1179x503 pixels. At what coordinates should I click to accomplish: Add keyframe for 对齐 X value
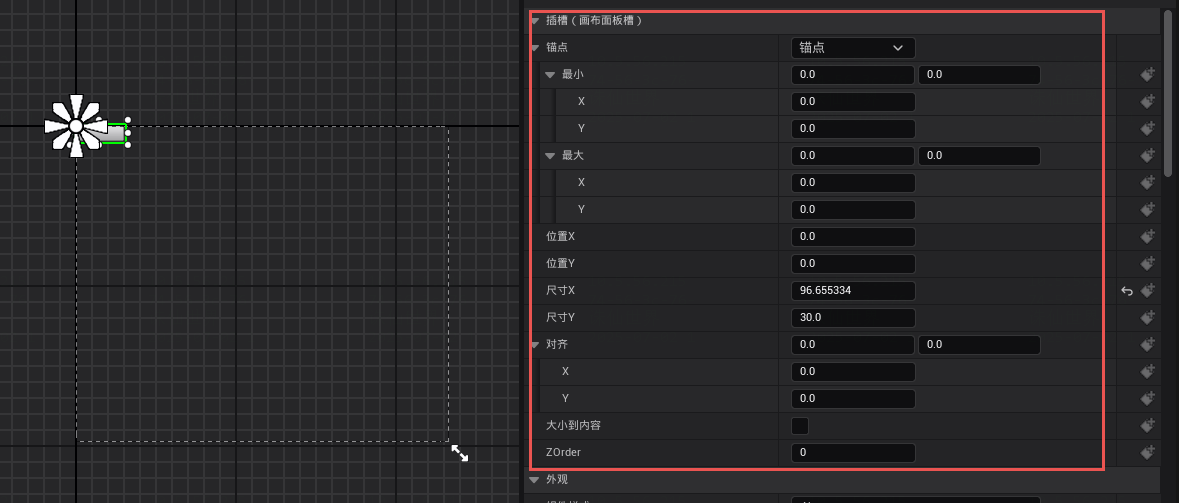(x=1147, y=371)
